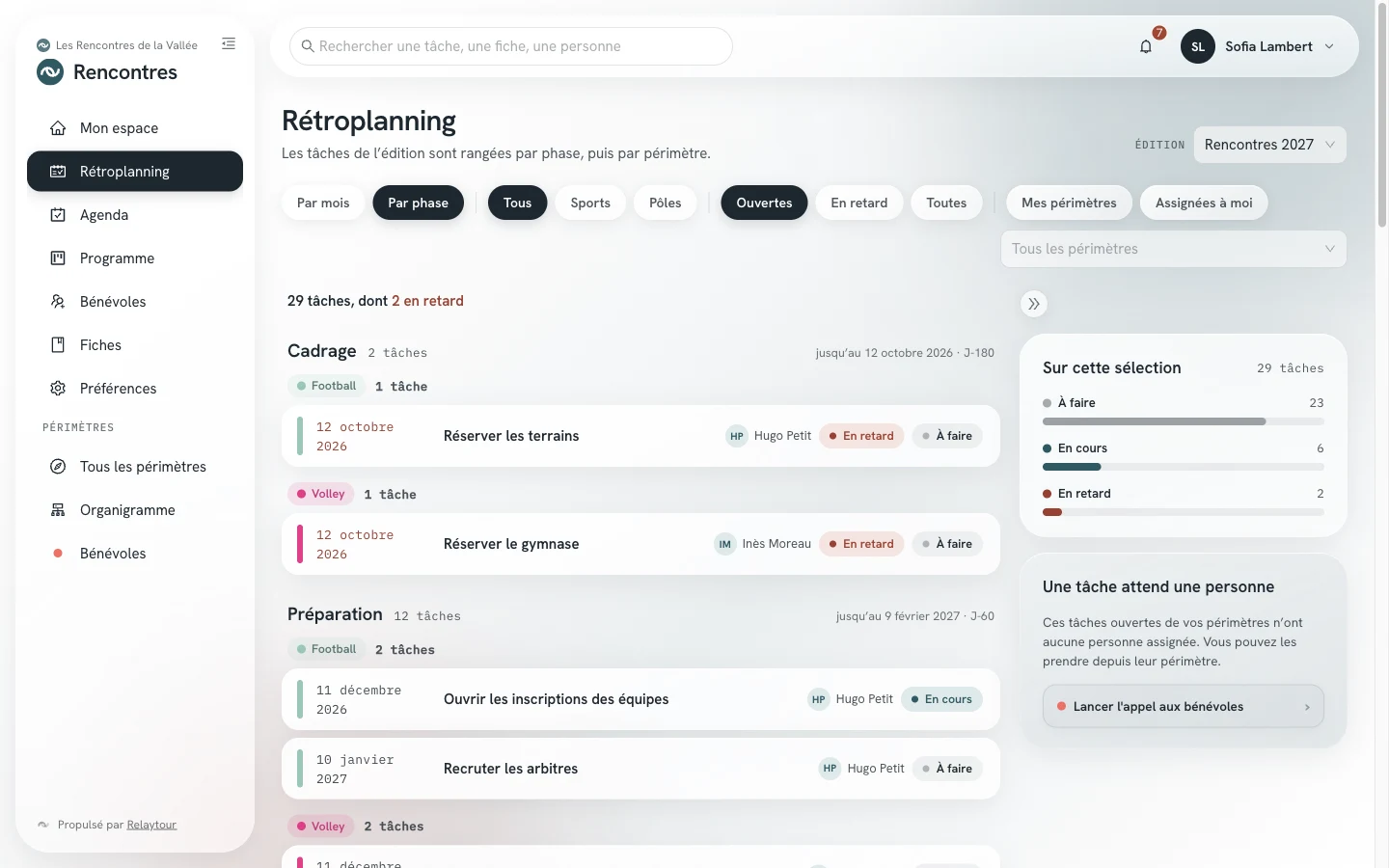Switch view to Par mois
Image resolution: width=1389 pixels, height=868 pixels.
click(x=323, y=203)
